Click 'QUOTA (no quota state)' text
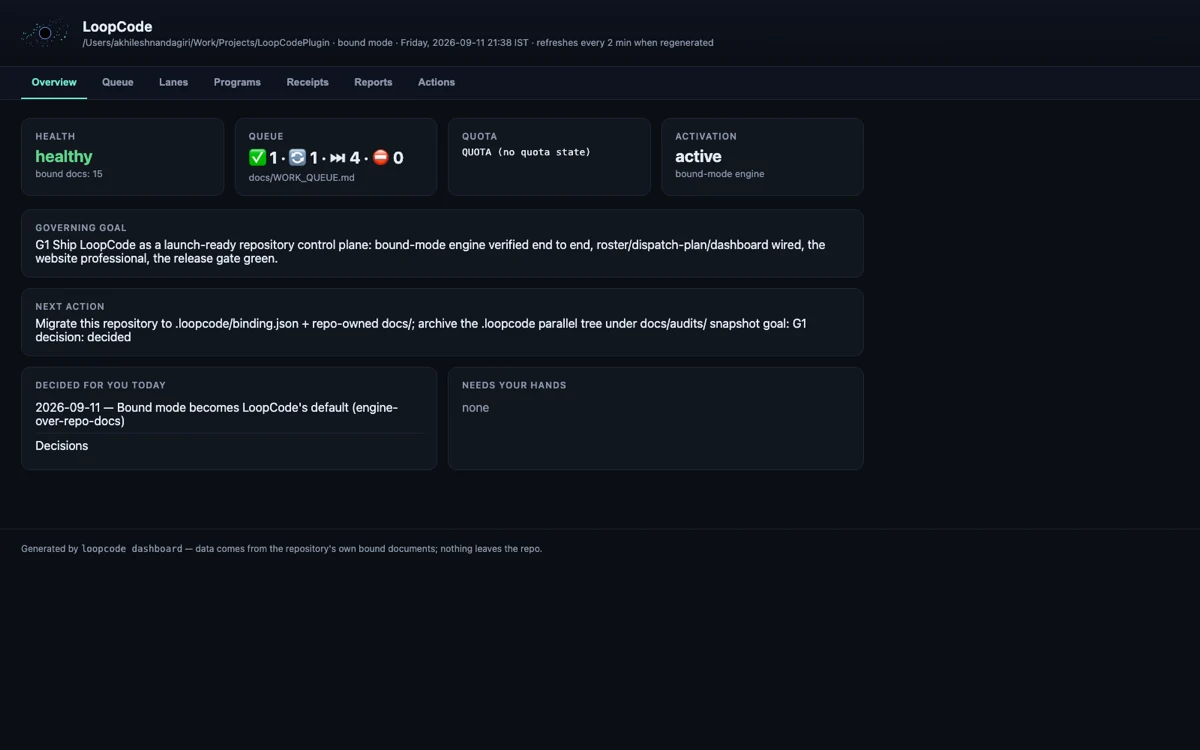 coord(526,152)
